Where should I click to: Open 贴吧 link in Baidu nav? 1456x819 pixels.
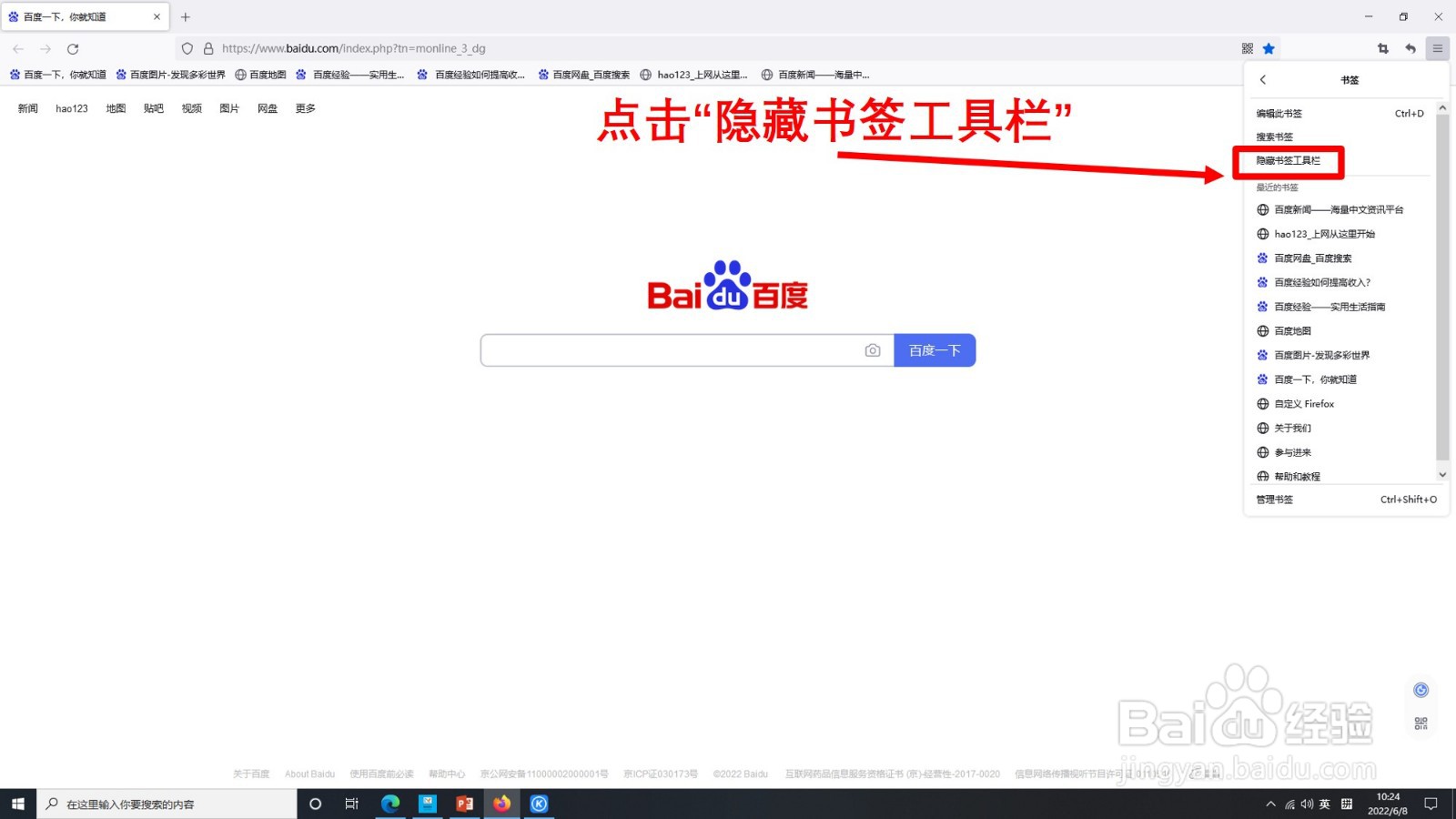pyautogui.click(x=154, y=108)
